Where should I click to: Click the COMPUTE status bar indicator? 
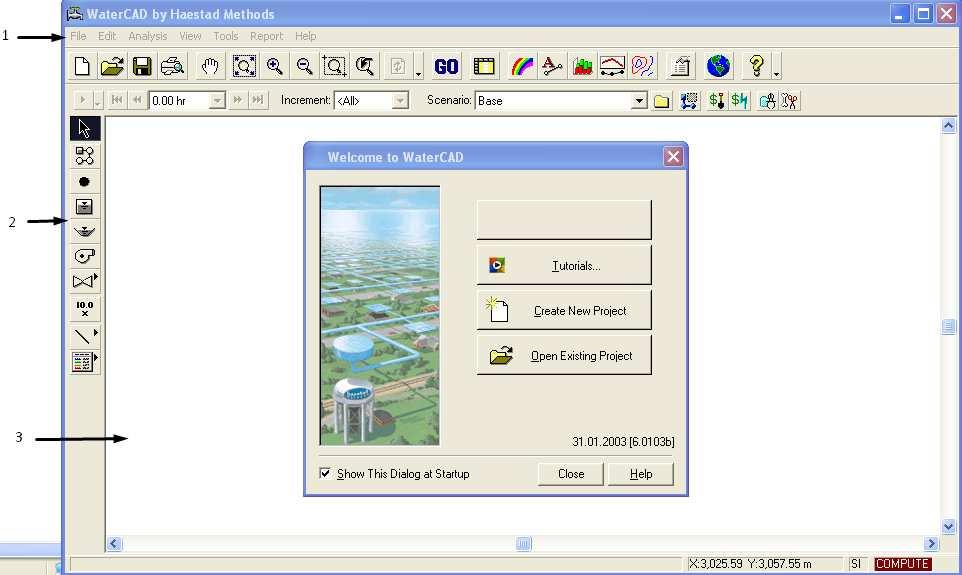pyautogui.click(x=902, y=563)
